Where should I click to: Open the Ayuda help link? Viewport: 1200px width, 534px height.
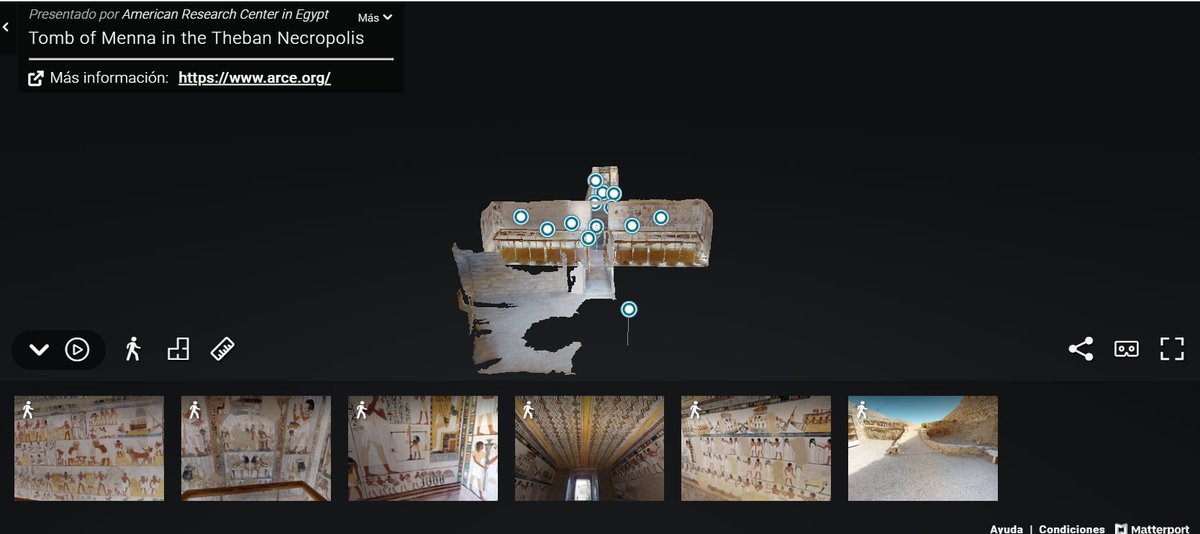tap(1006, 529)
